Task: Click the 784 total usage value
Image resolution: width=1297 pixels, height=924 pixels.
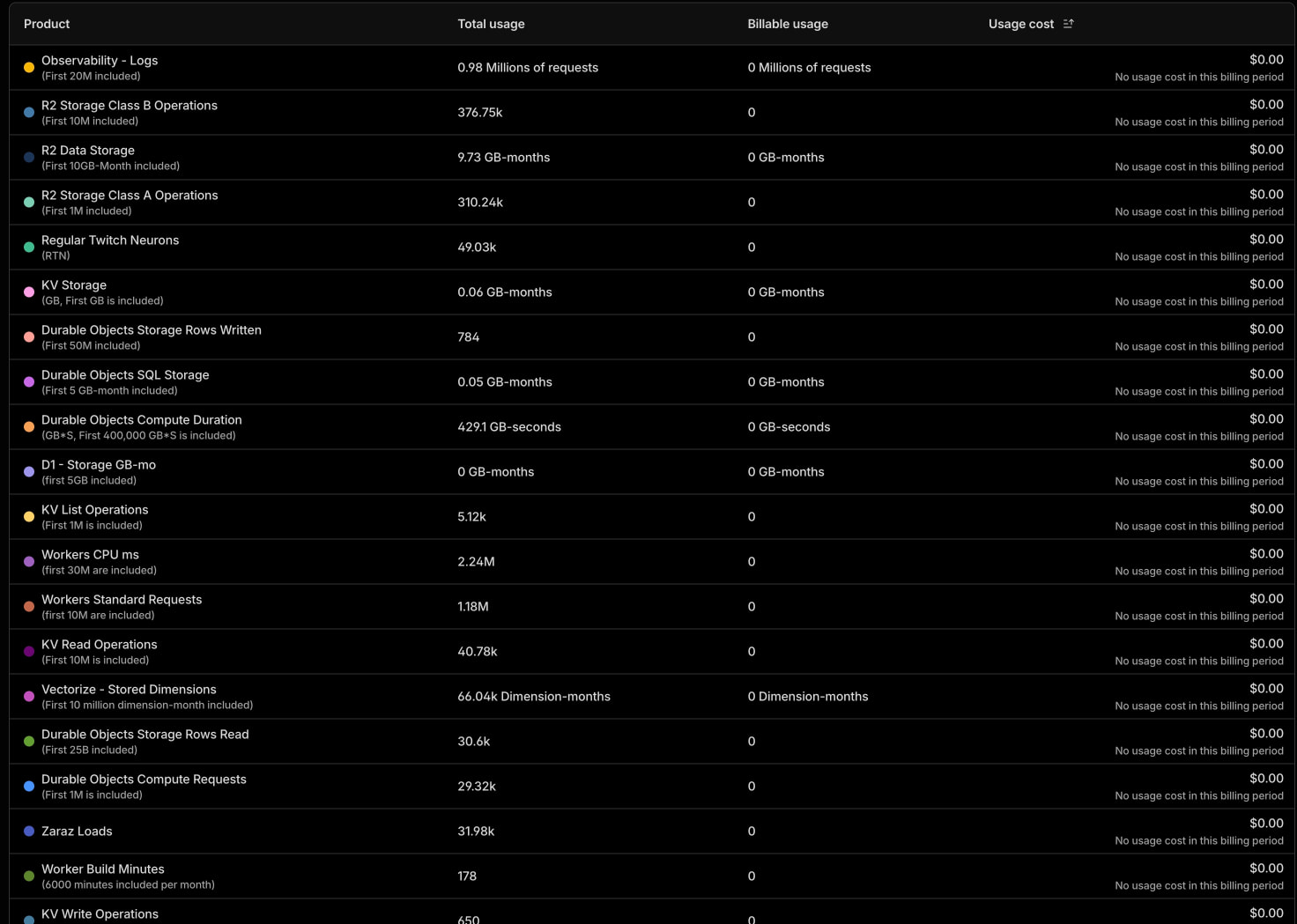Action: pos(469,337)
